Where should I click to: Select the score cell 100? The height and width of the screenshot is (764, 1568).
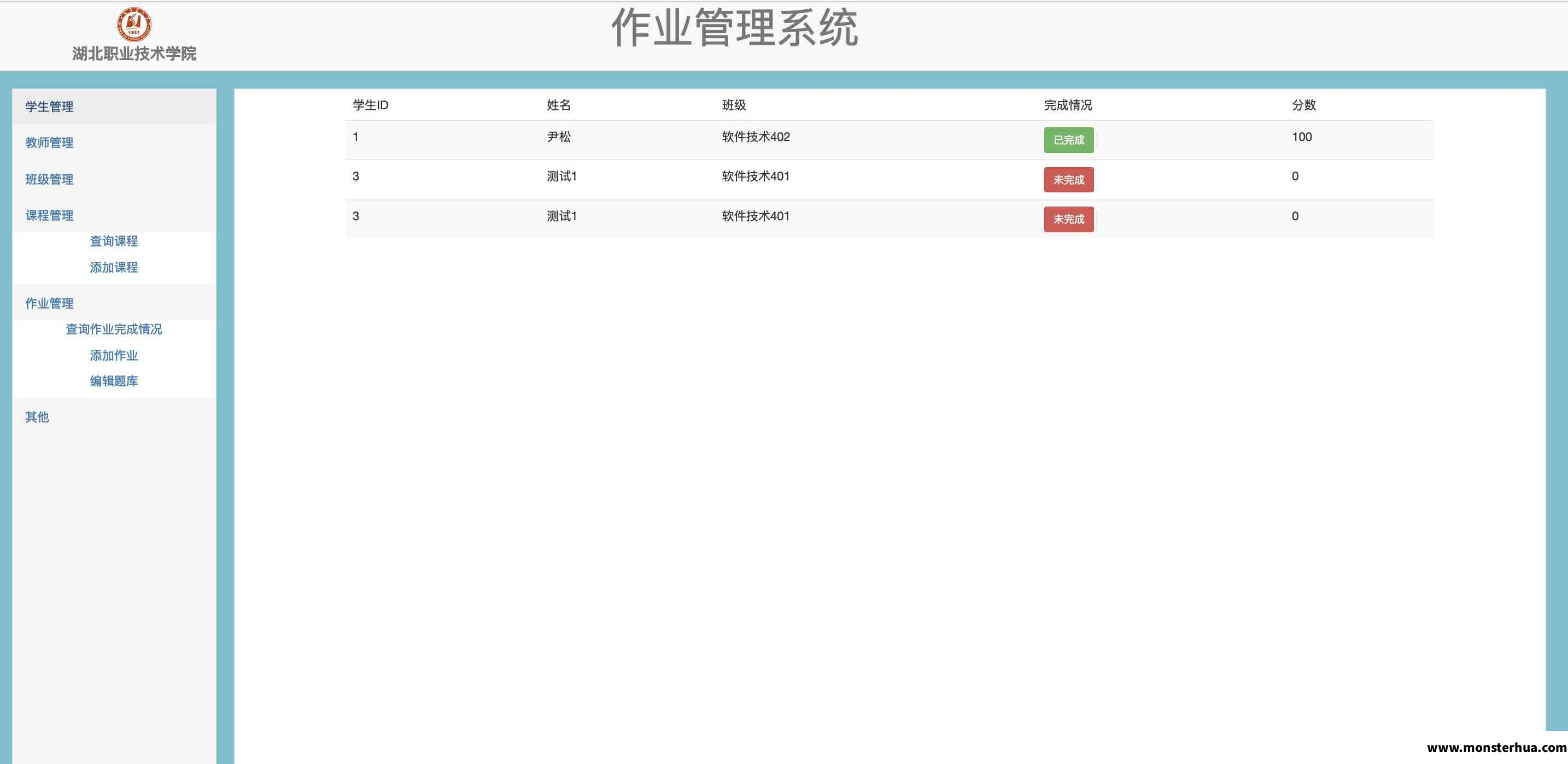(1301, 137)
